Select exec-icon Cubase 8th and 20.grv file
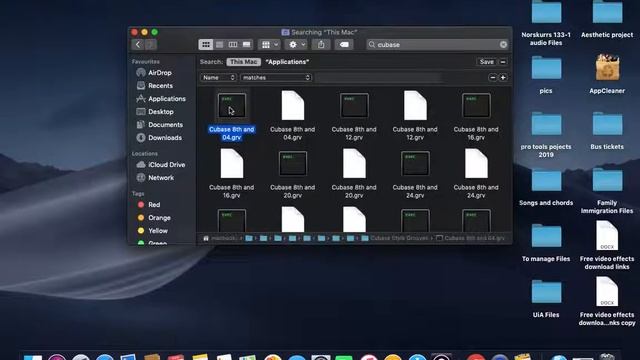Screen dimensions: 640x360 point(293,164)
